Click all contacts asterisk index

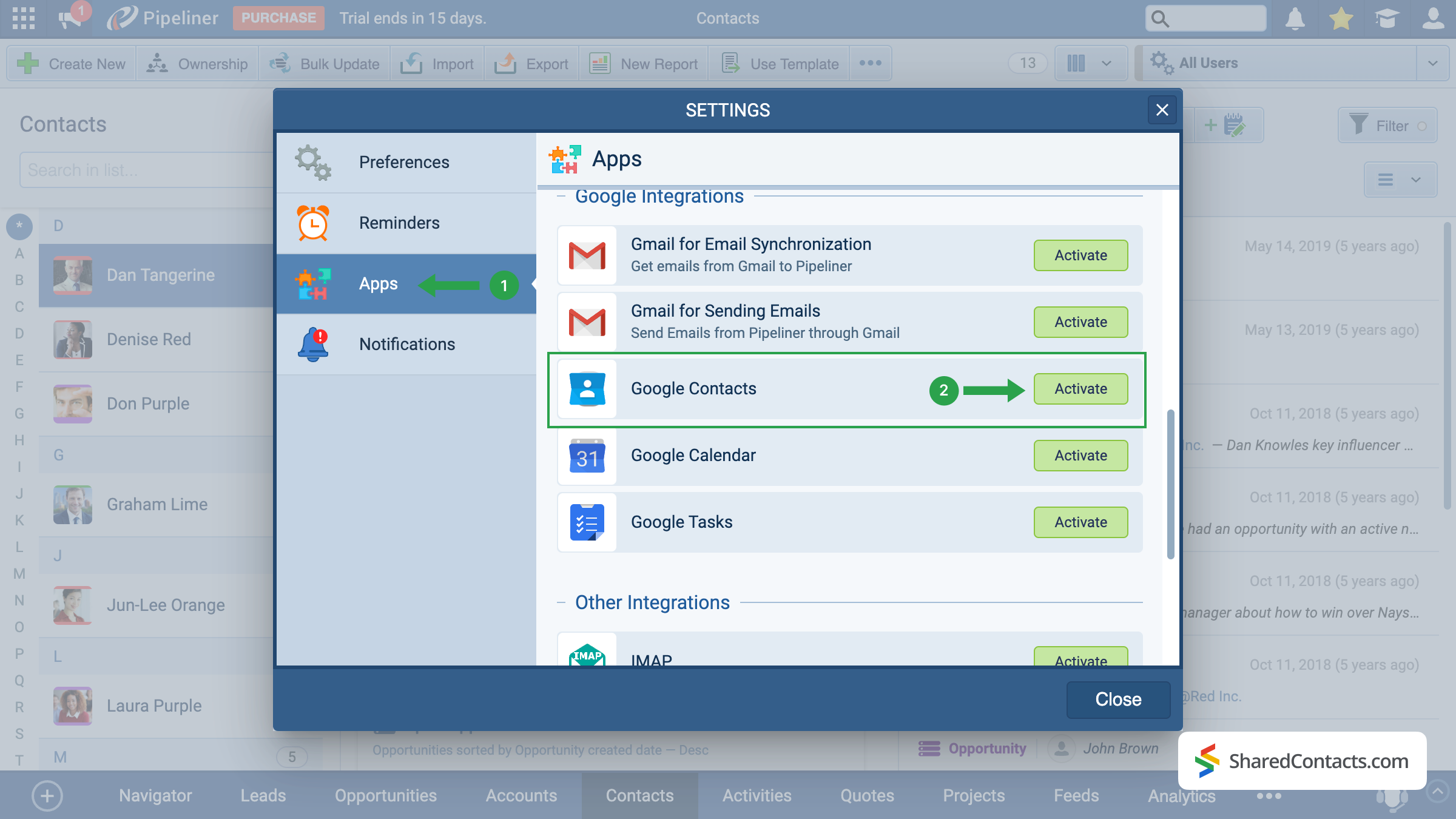pyautogui.click(x=19, y=226)
